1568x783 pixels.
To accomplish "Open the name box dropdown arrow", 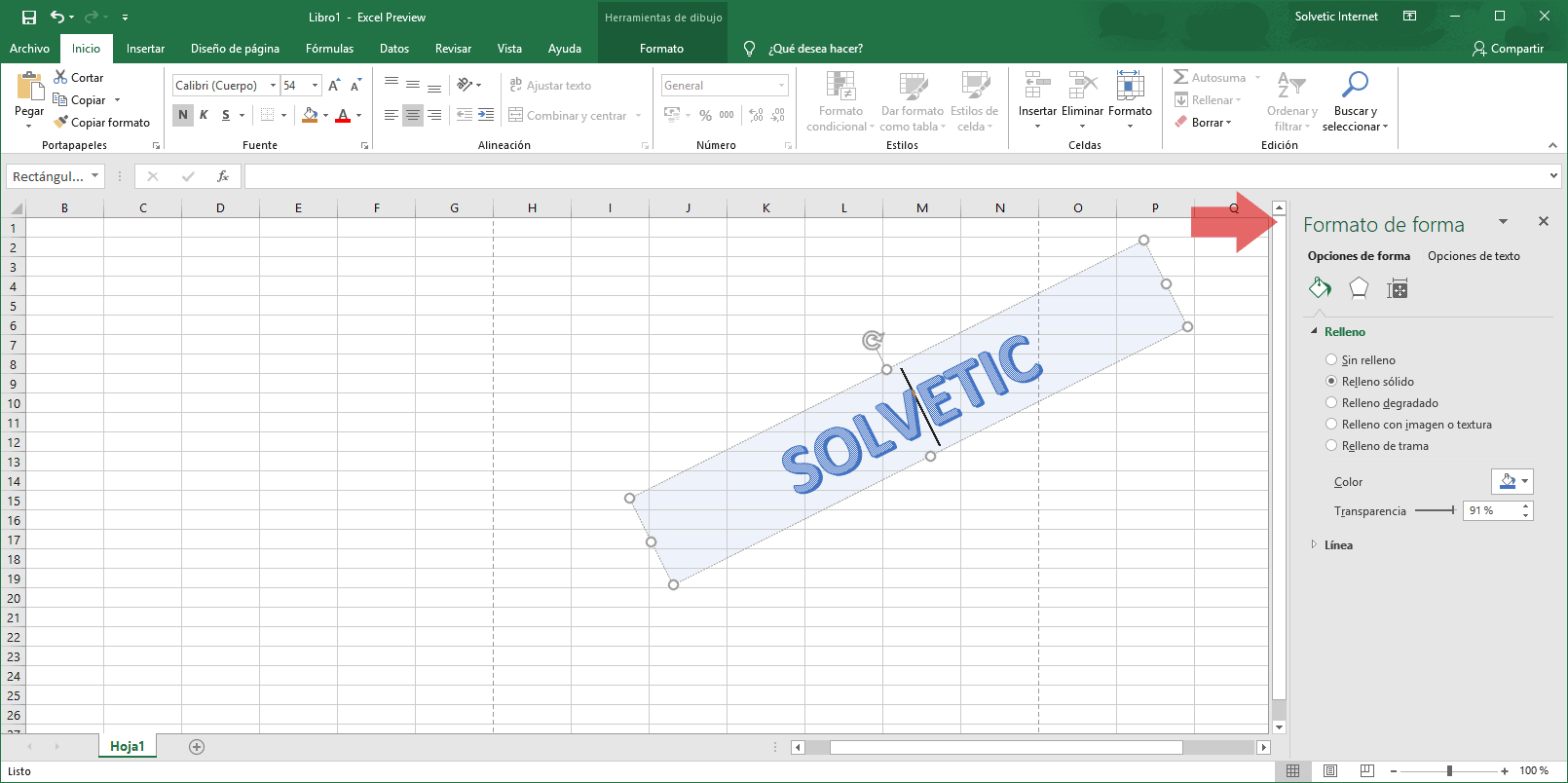I will [94, 176].
